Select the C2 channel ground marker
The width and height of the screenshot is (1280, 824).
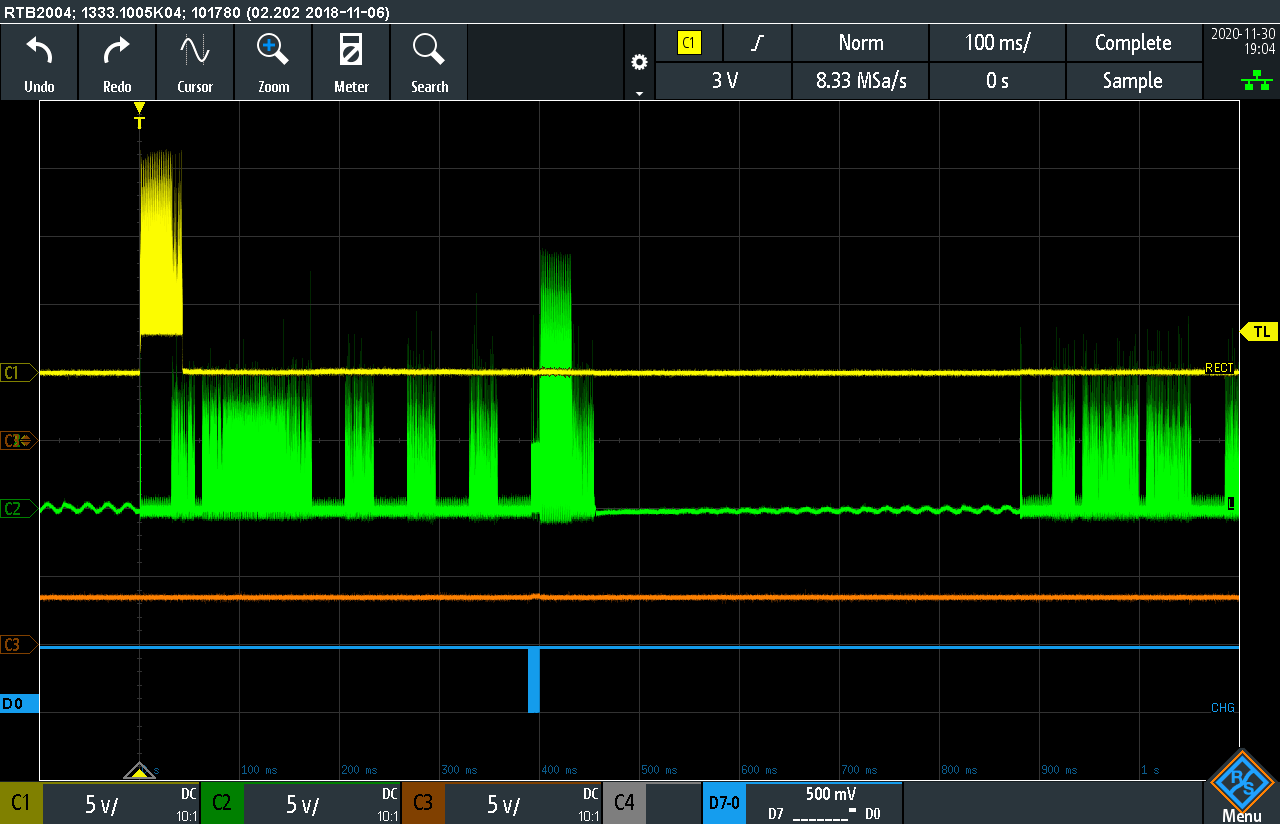click(18, 508)
